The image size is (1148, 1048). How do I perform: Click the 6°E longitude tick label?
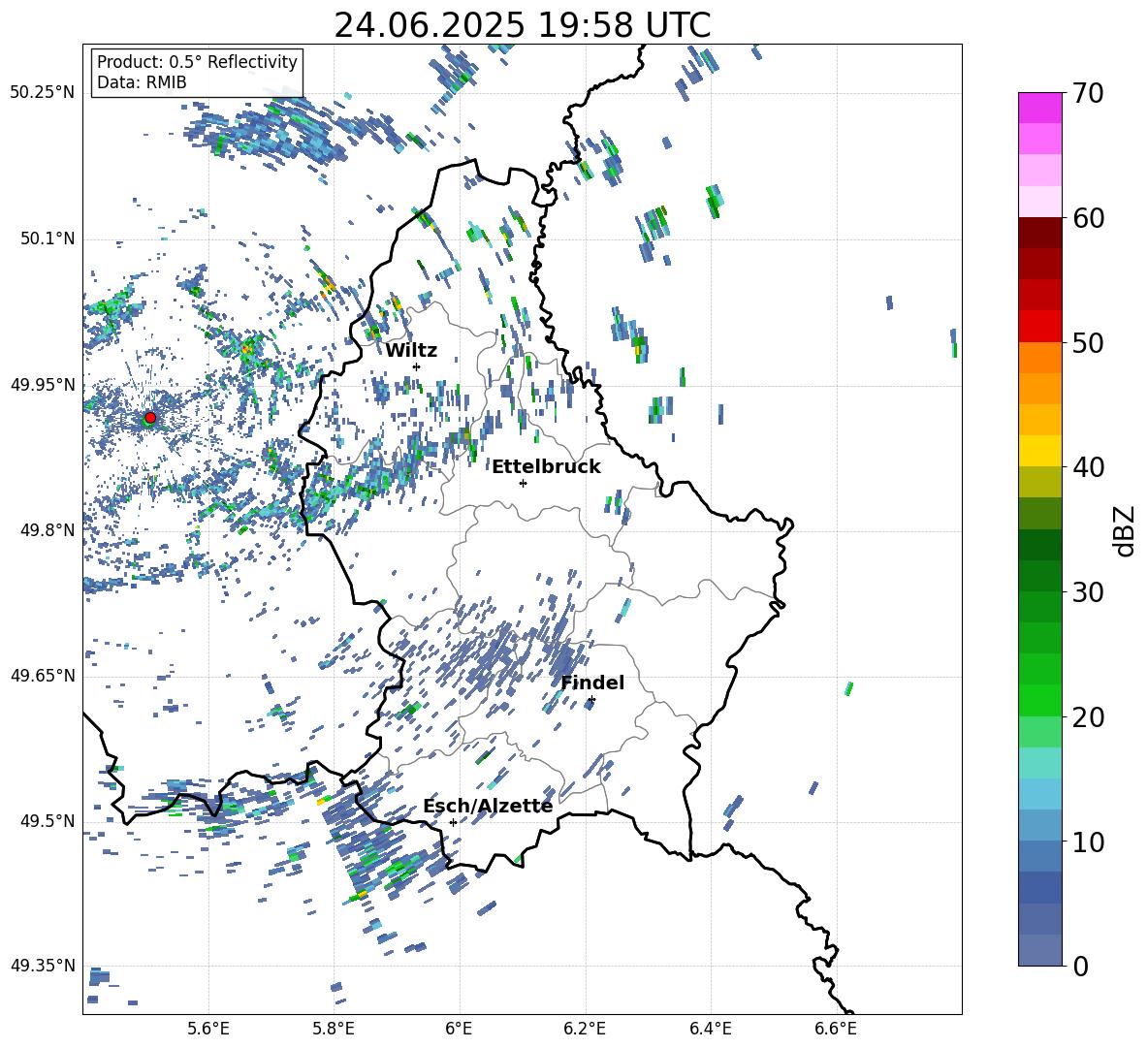click(x=459, y=1029)
